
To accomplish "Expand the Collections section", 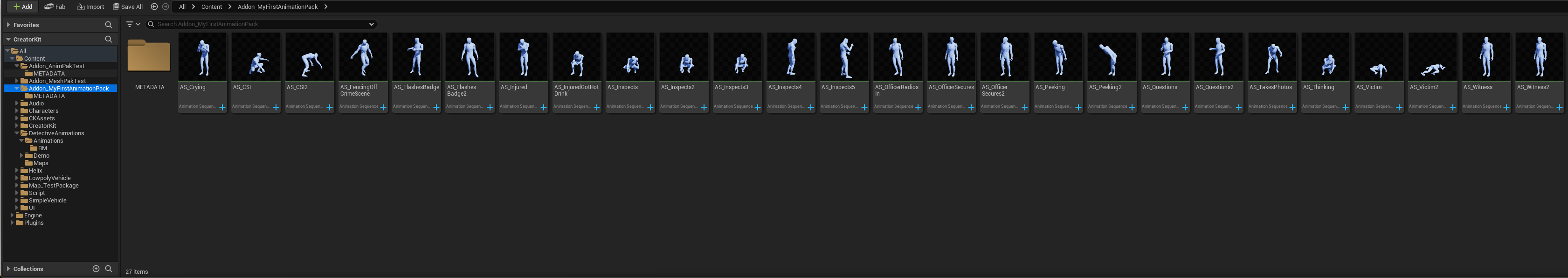I will tap(8, 269).
